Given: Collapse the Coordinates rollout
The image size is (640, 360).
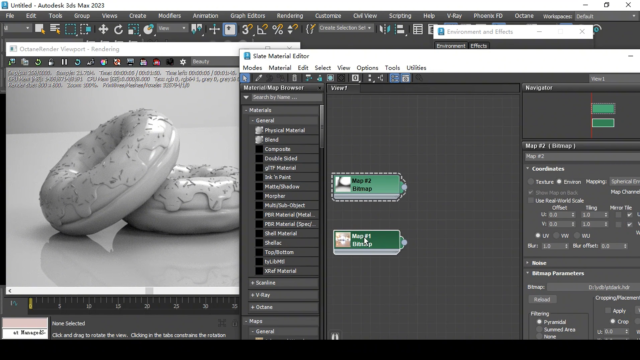Looking at the screenshot, I should click(x=528, y=169).
